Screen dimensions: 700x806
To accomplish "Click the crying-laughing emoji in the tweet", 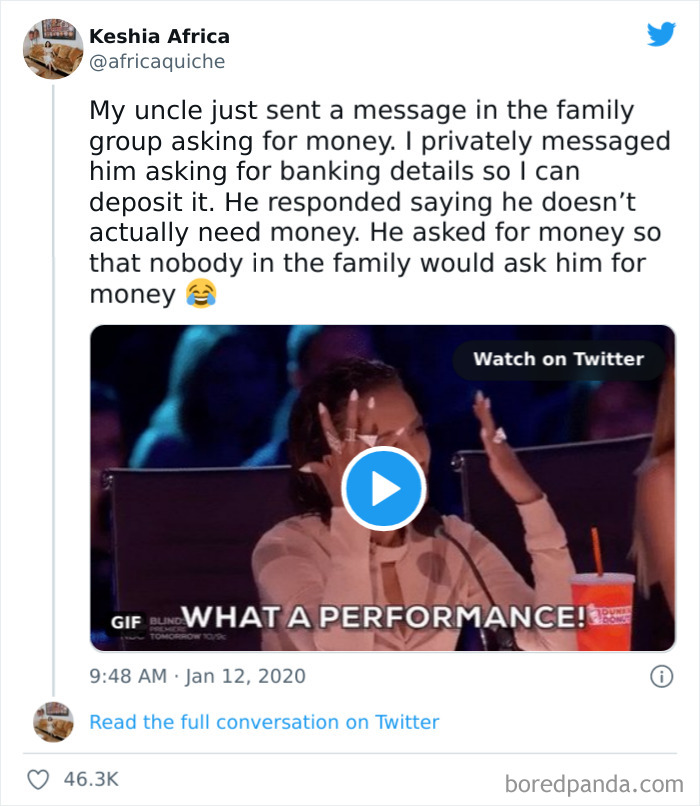I will pyautogui.click(x=201, y=294).
